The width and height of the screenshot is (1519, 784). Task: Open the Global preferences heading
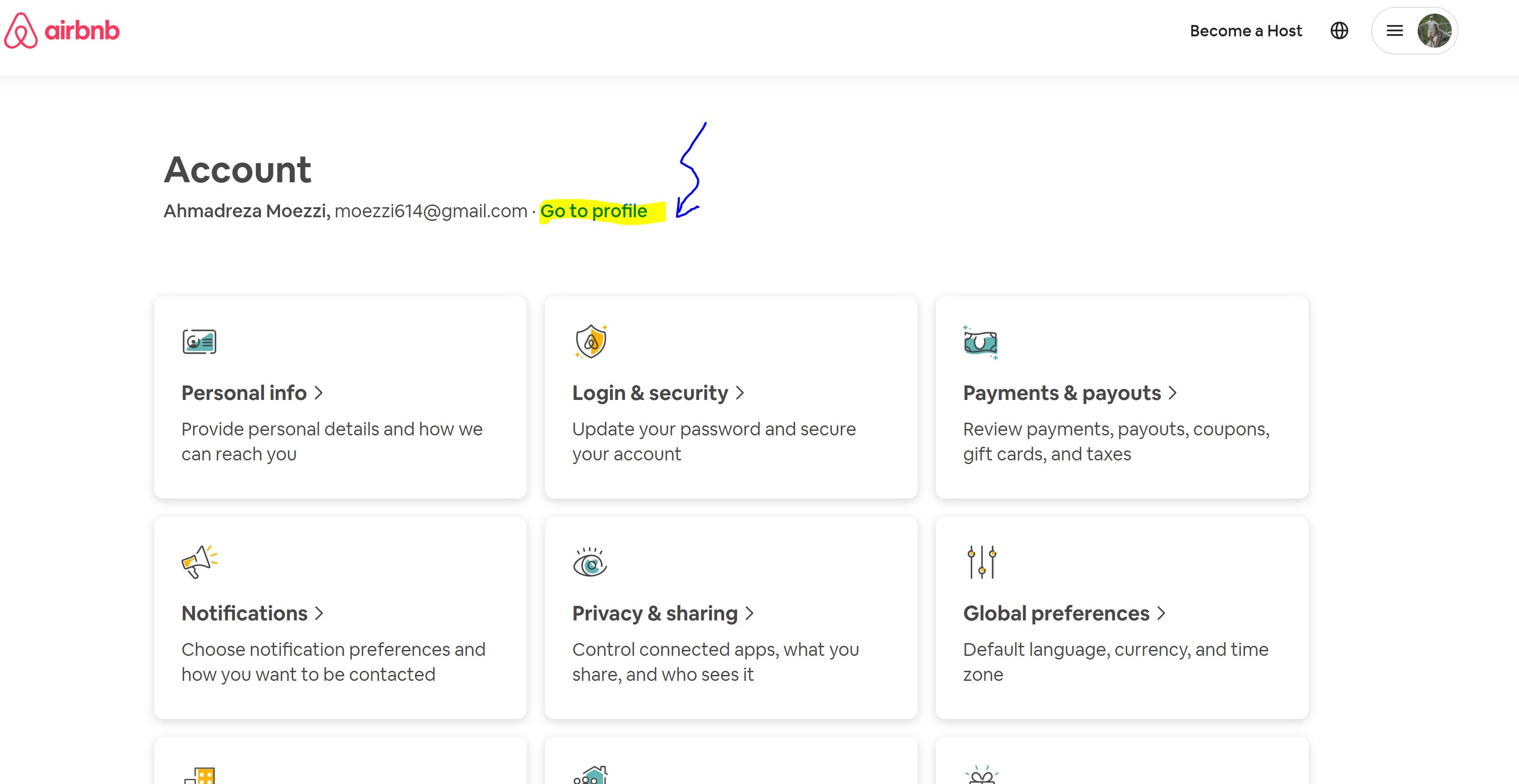[x=1055, y=614]
